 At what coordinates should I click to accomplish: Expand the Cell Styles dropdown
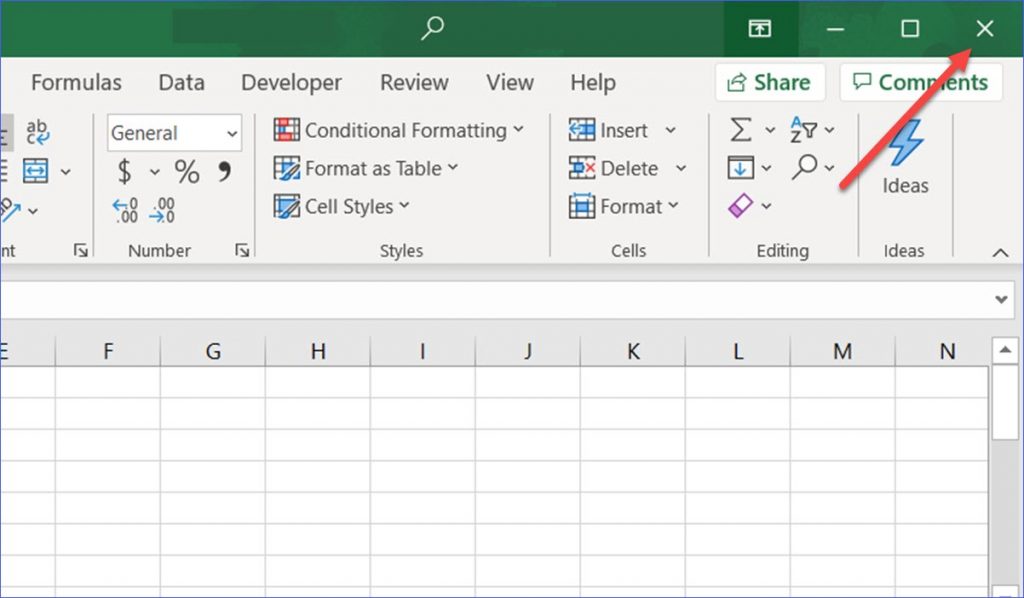(342, 206)
